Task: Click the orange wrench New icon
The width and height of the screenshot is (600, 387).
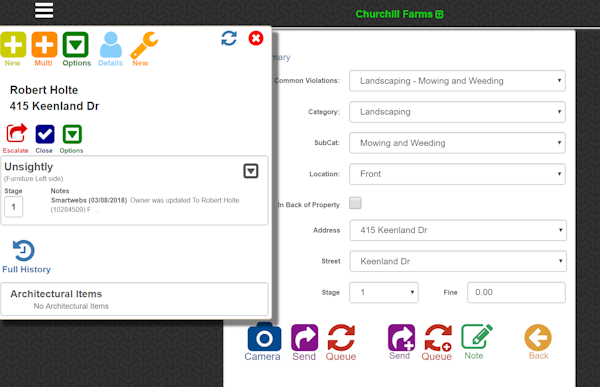Action: [x=144, y=45]
